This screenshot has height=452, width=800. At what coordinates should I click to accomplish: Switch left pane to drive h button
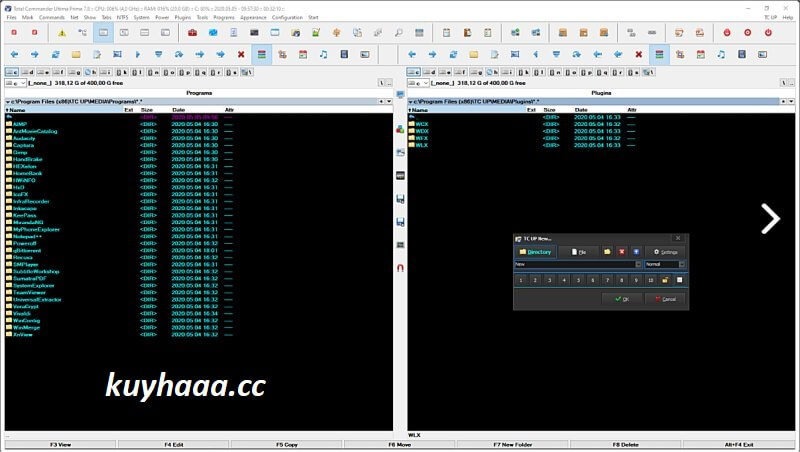(x=90, y=72)
